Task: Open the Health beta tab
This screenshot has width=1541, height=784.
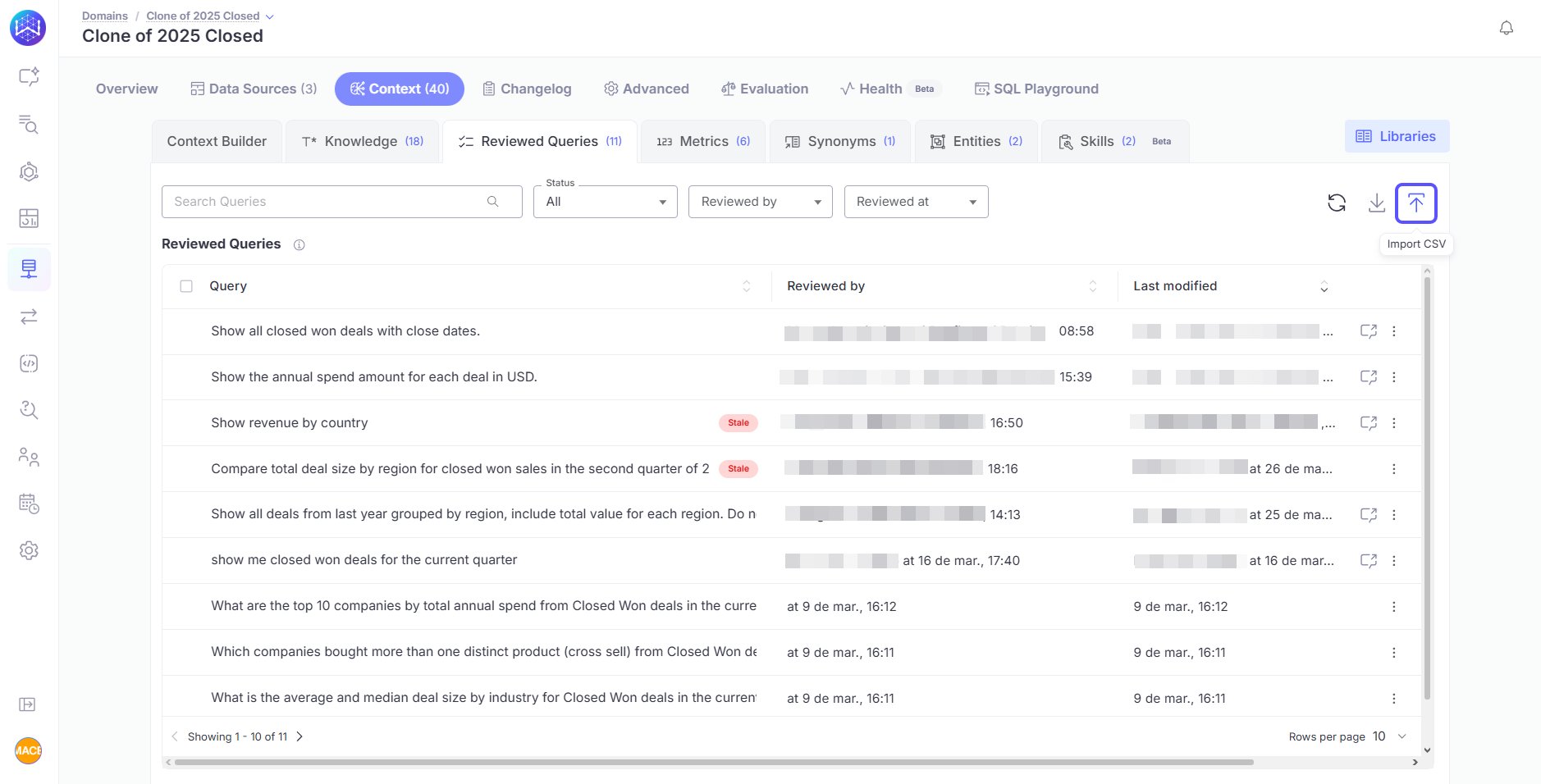Action: pyautogui.click(x=889, y=89)
